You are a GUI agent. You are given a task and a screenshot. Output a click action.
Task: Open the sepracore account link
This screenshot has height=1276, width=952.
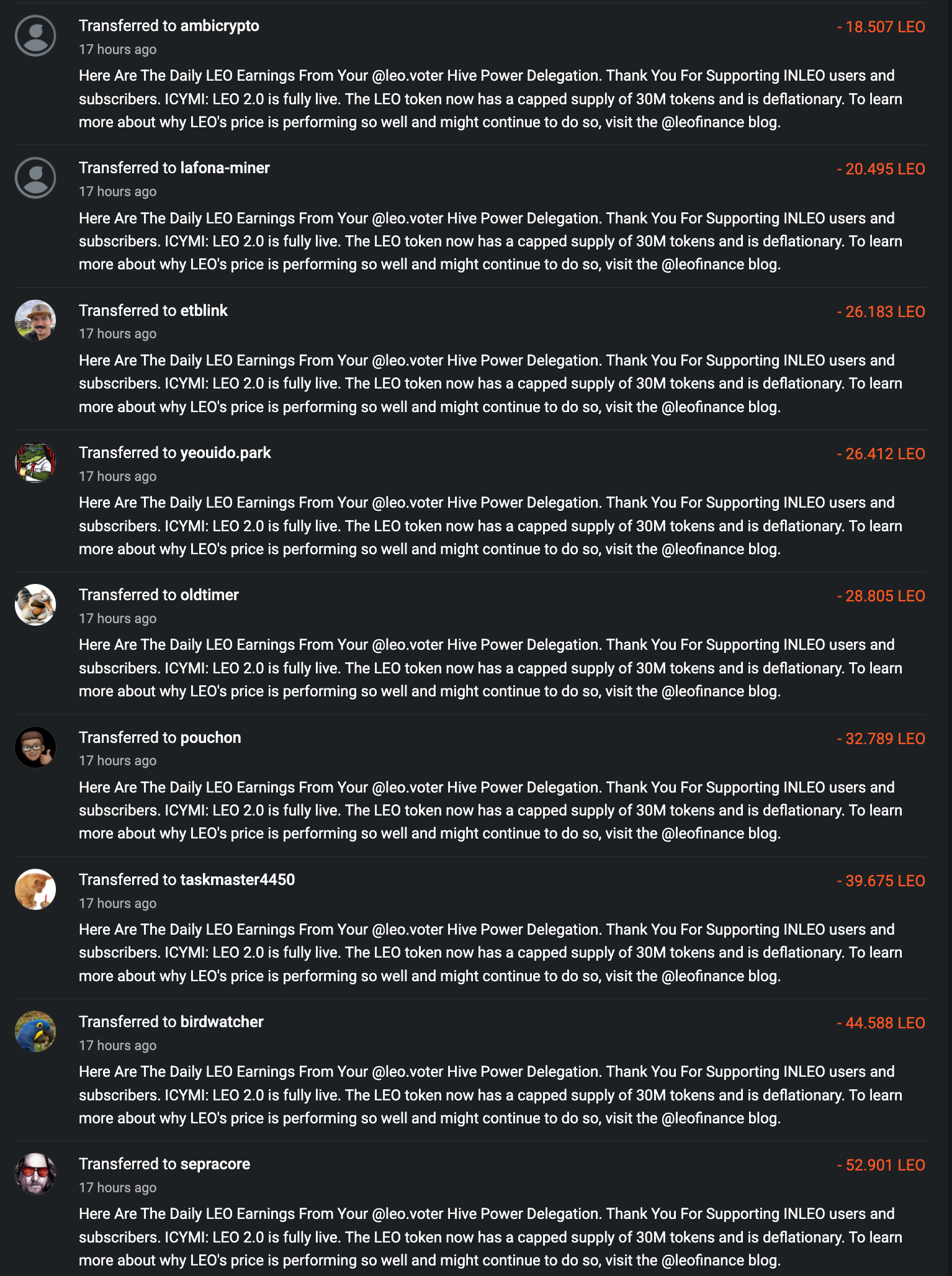coord(215,1164)
